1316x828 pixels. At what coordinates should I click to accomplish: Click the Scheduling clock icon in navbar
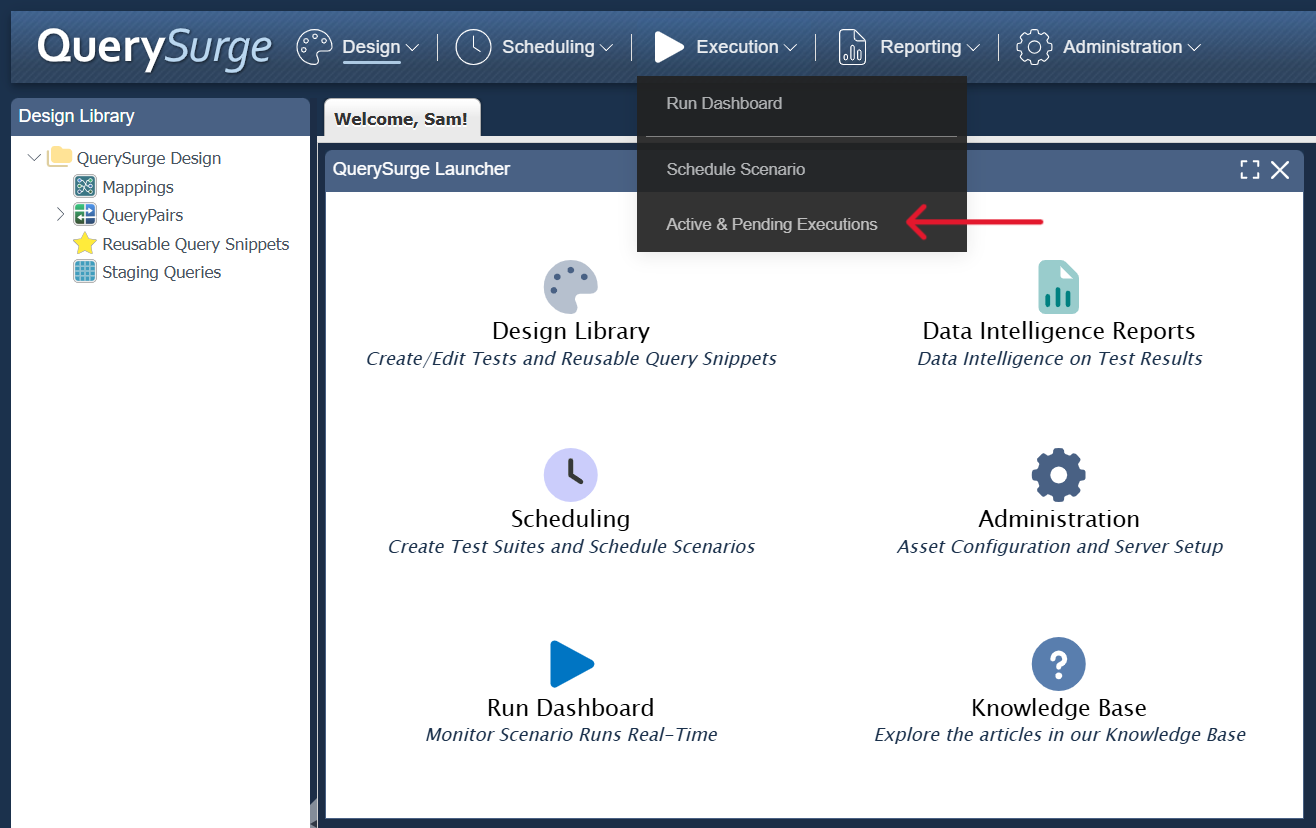[x=473, y=47]
